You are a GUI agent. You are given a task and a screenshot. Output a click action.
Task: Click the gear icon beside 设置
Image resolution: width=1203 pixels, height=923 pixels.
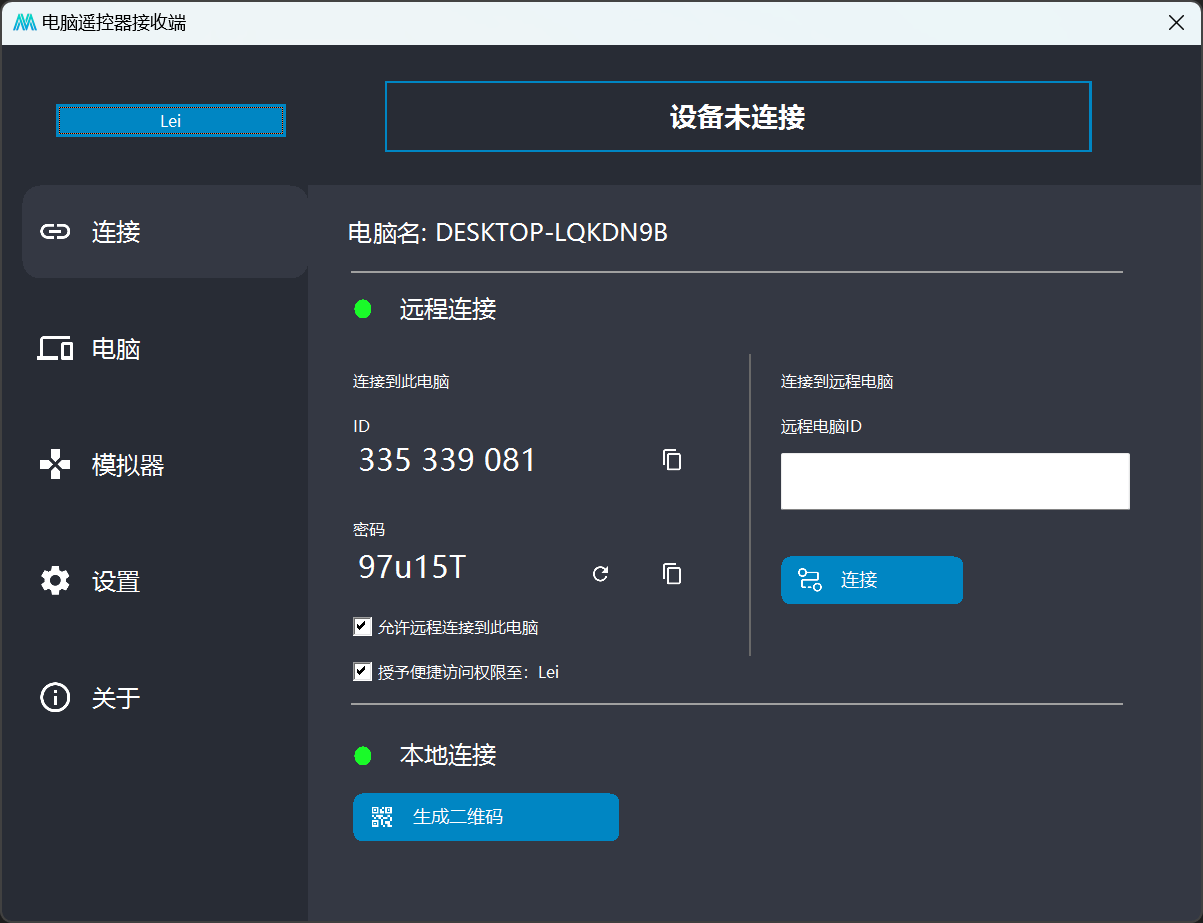pyautogui.click(x=56, y=581)
